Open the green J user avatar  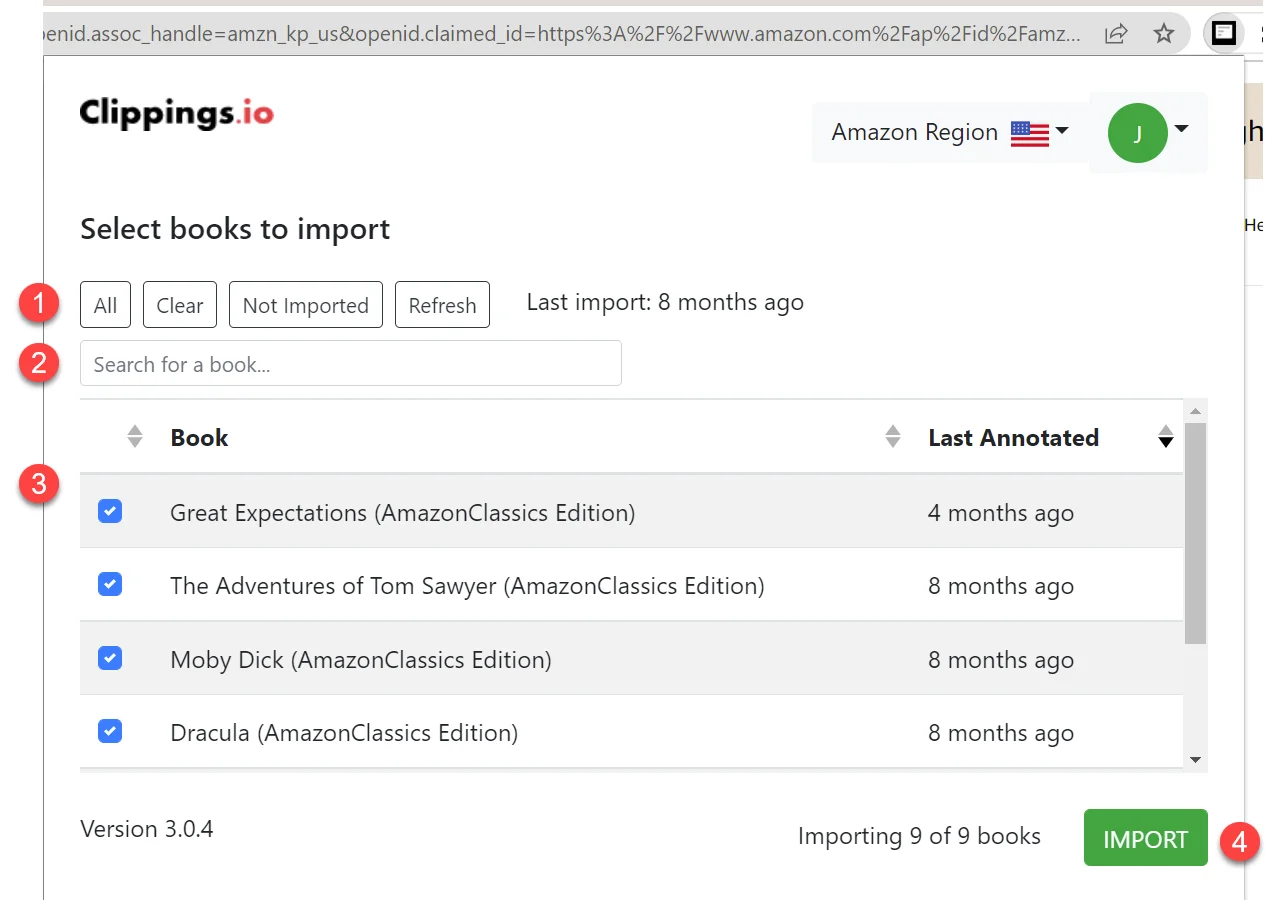[1137, 133]
